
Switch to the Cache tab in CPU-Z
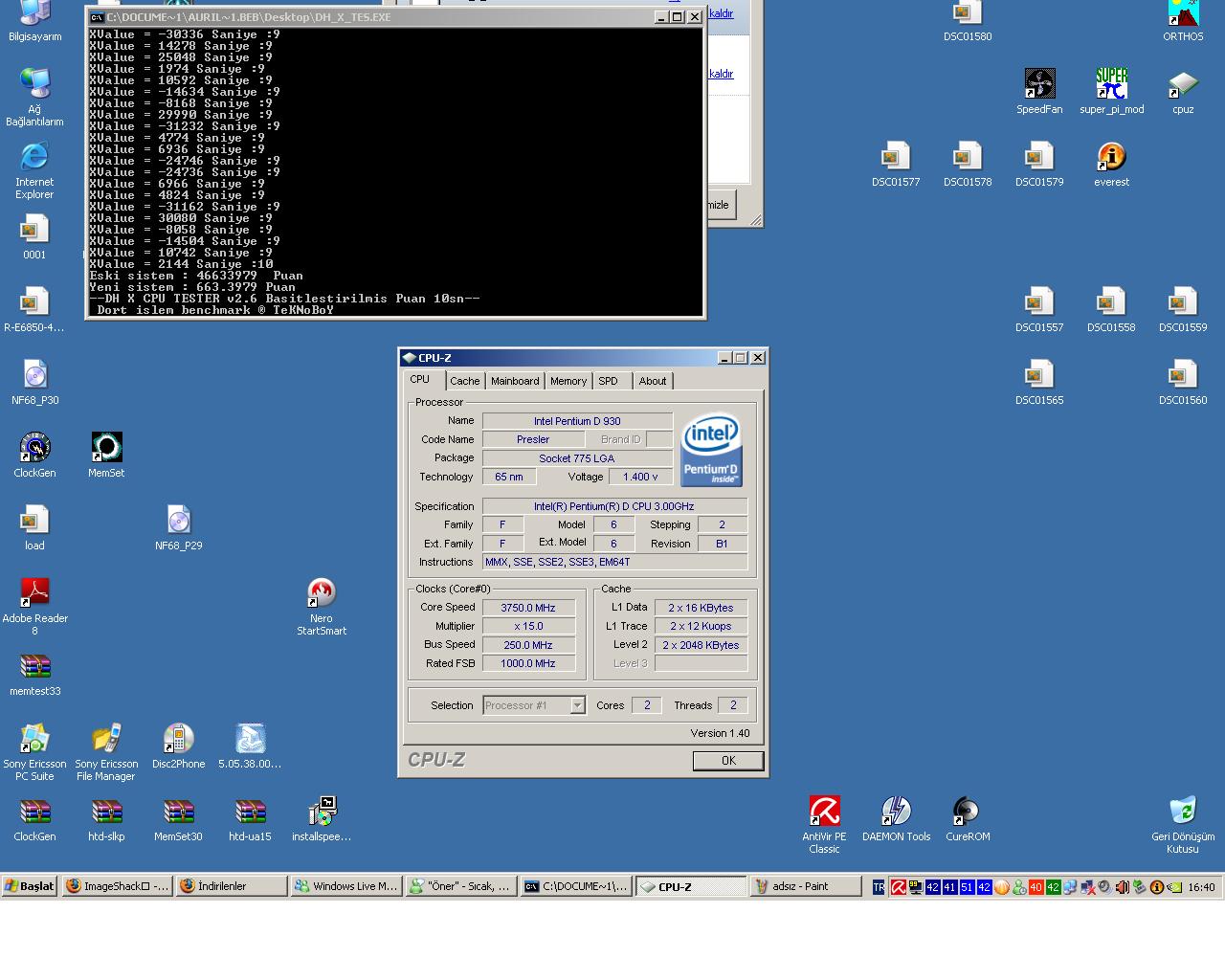point(465,381)
